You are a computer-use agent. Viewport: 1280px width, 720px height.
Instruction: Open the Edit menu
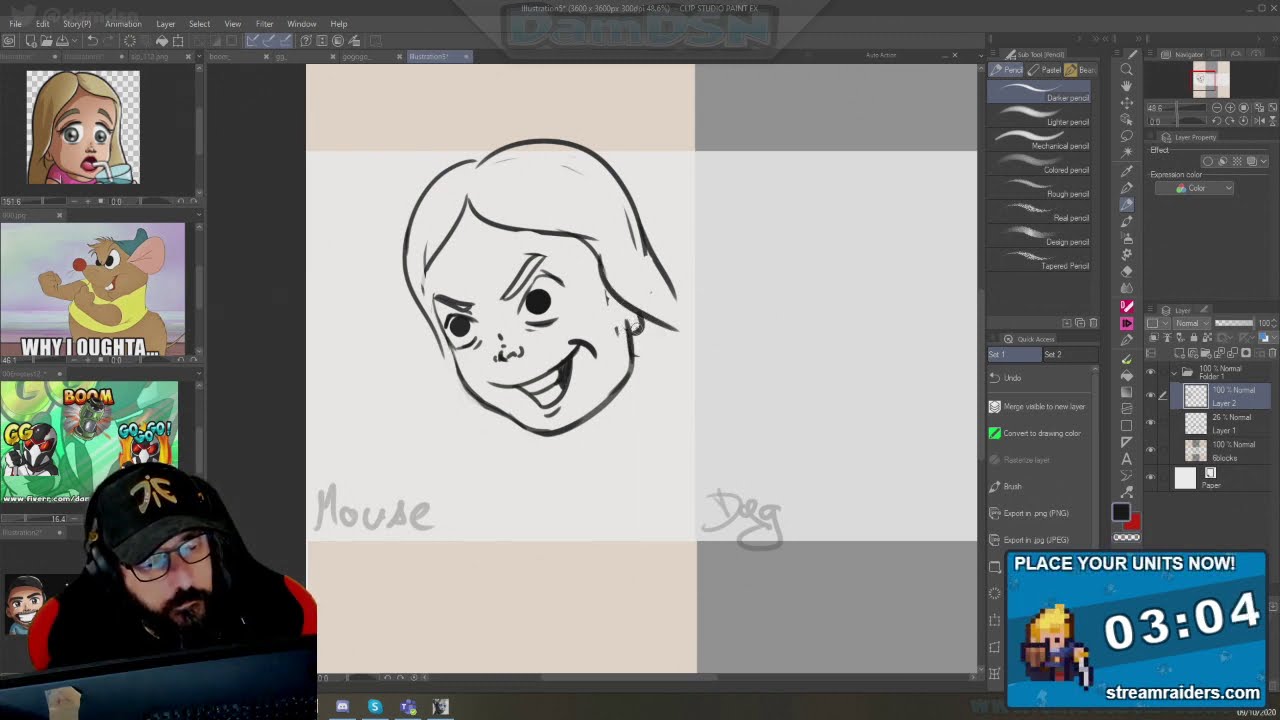tap(42, 24)
